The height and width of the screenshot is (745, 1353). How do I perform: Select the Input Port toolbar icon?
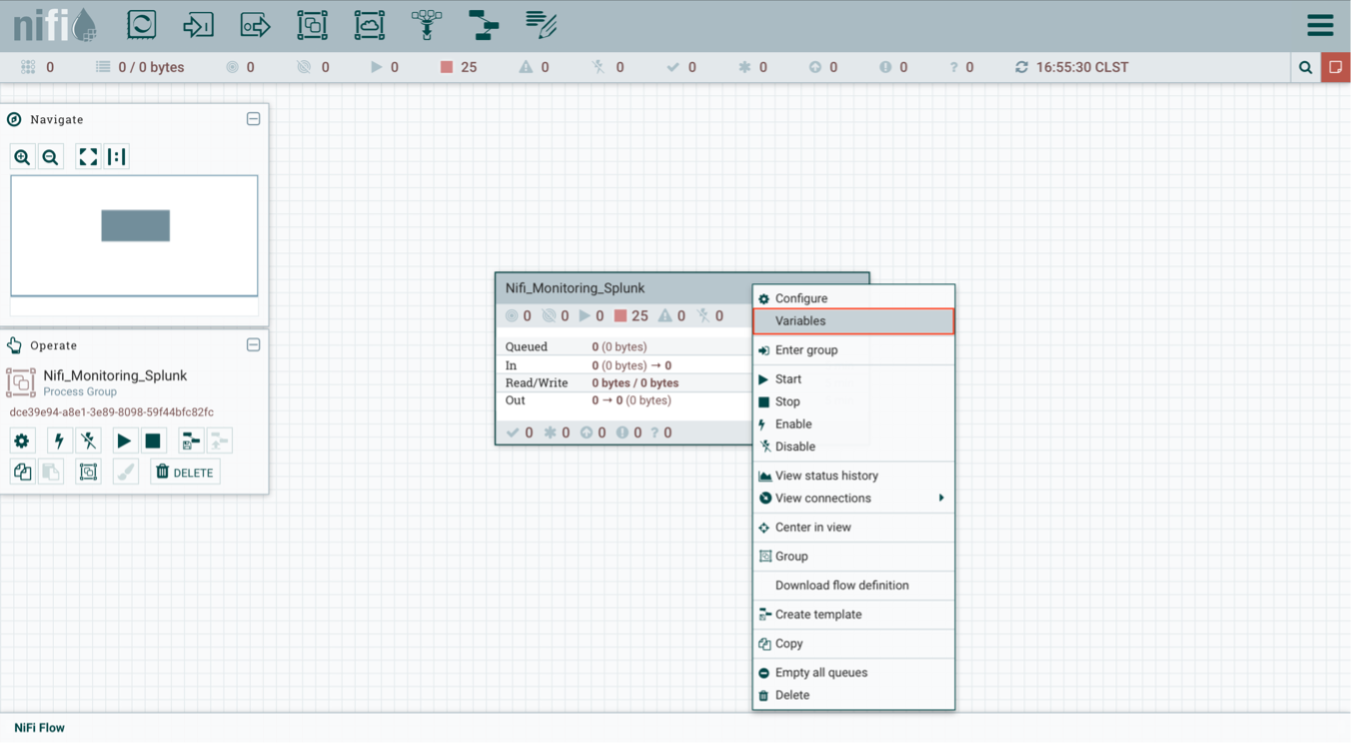click(198, 25)
